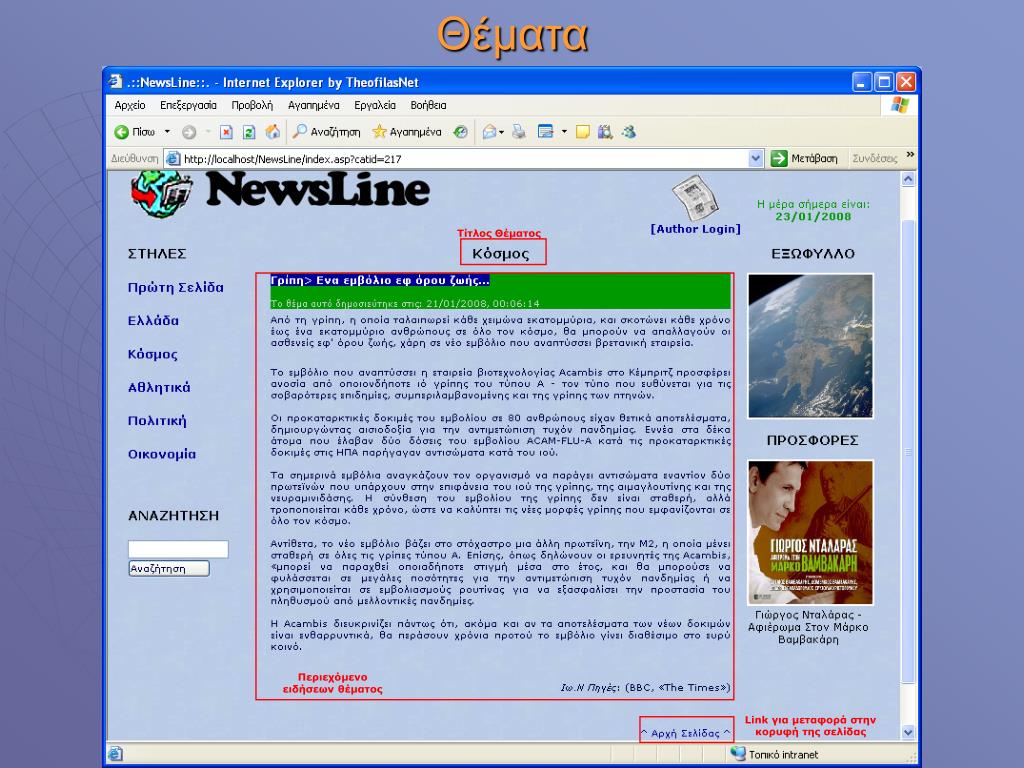Screen dimensions: 1024x768
Task: Click the grayed forward navigation arrow
Action: 189,133
